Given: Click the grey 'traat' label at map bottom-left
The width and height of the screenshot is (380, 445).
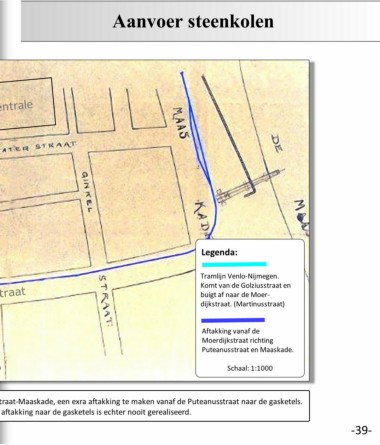Looking at the screenshot, I should click(x=13, y=292).
